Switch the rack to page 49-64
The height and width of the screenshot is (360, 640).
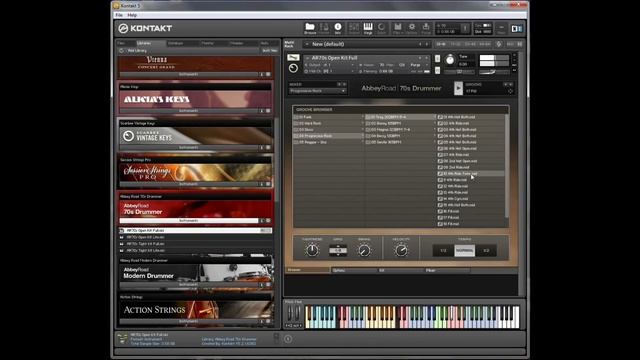point(485,44)
